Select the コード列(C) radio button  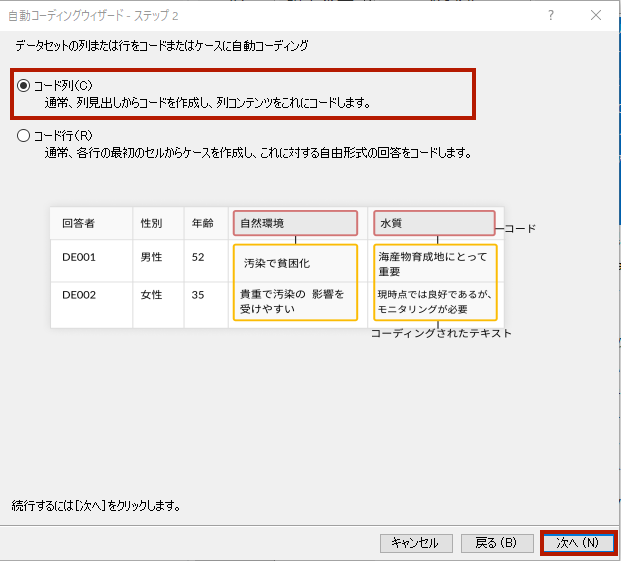(x=24, y=86)
